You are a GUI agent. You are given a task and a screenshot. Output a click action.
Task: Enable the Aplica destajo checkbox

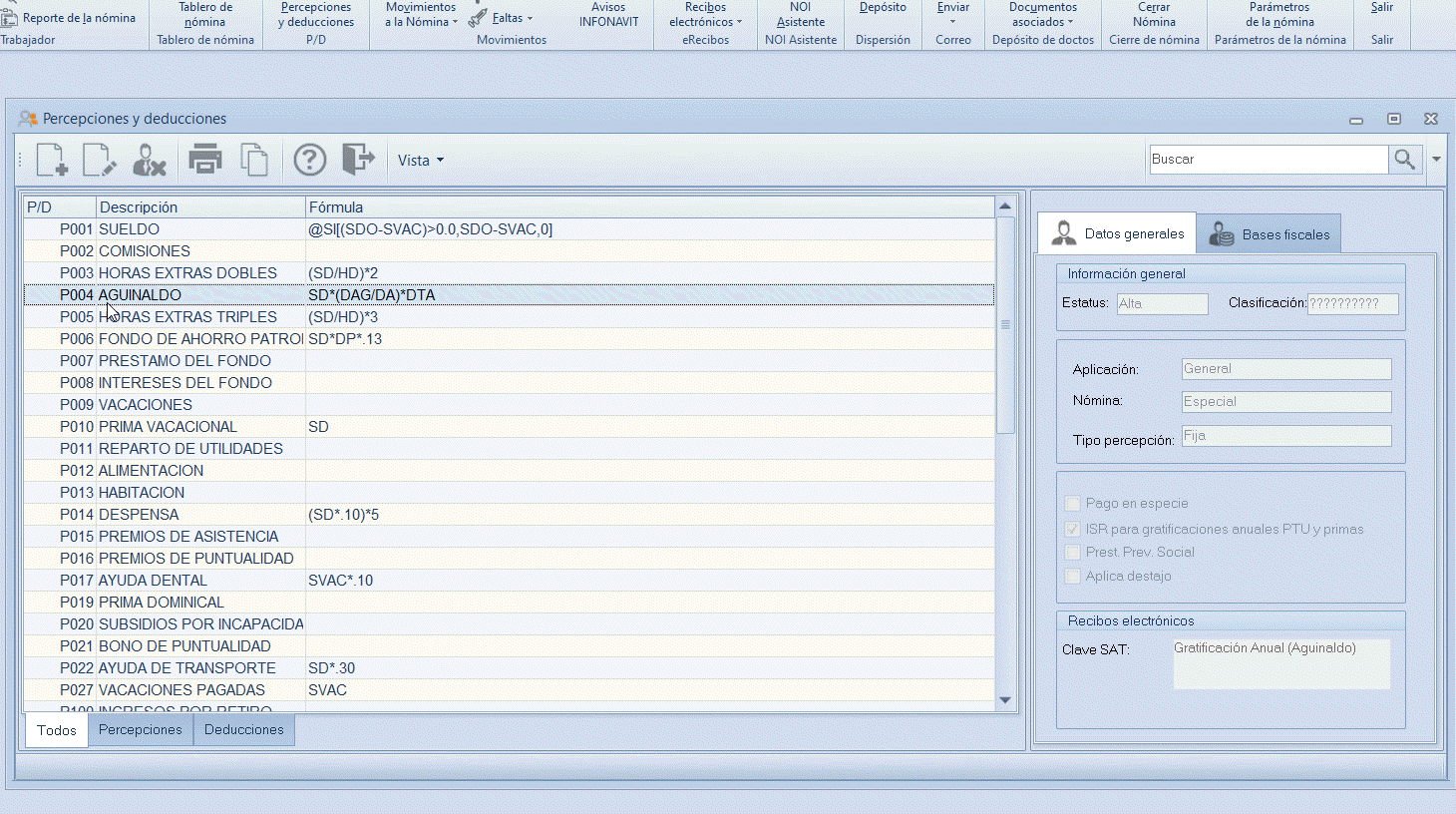pyautogui.click(x=1073, y=577)
